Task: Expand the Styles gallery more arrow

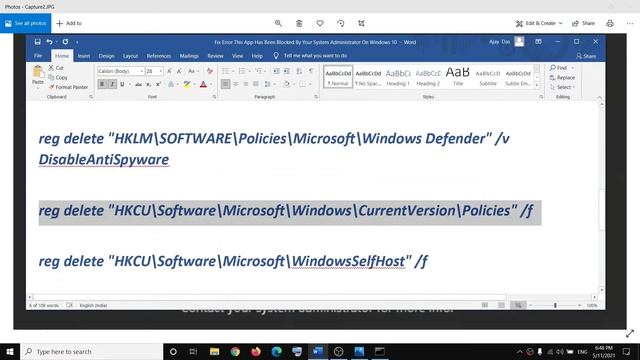Action: click(537, 86)
